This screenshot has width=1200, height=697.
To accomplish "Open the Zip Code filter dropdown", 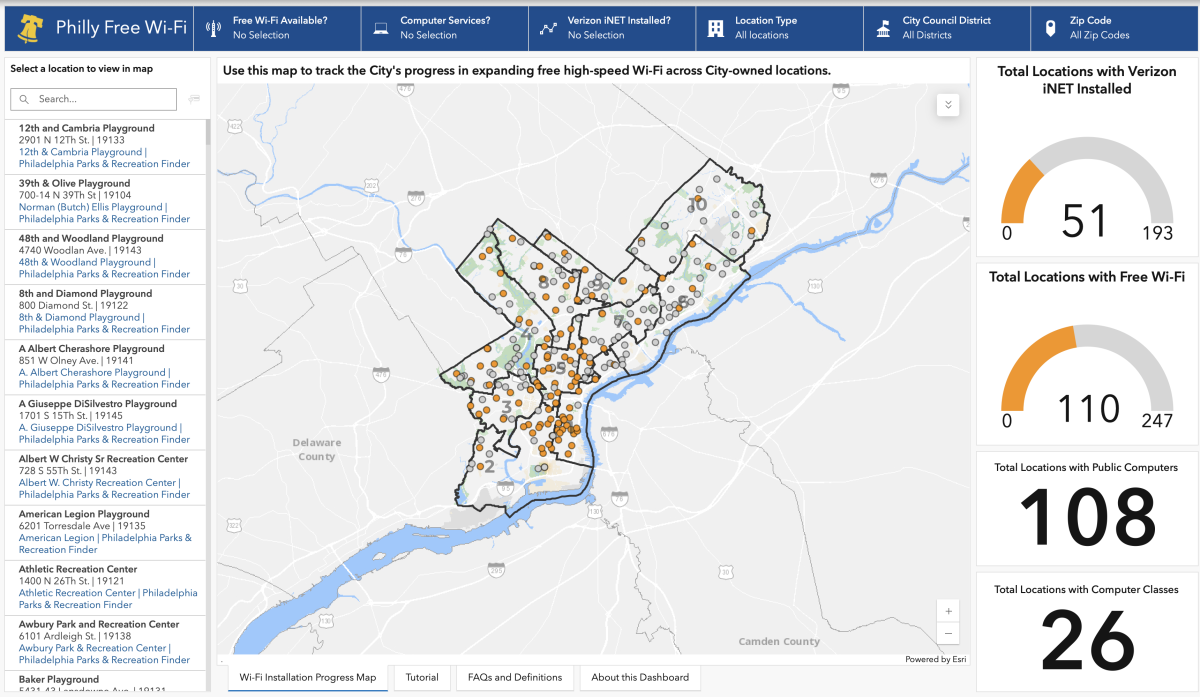I will (1114, 28).
